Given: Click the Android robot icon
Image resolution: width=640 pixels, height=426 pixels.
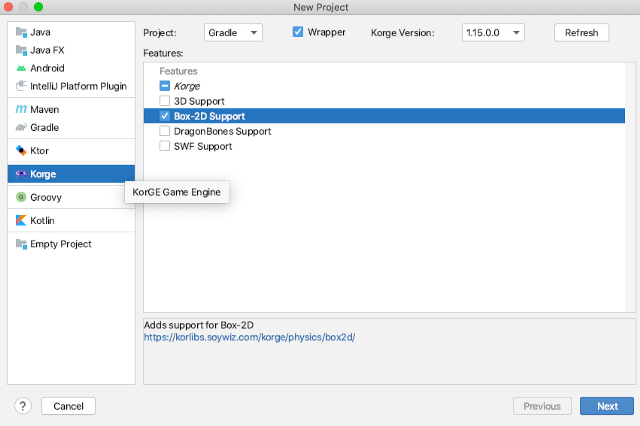Looking at the screenshot, I should pos(21,68).
